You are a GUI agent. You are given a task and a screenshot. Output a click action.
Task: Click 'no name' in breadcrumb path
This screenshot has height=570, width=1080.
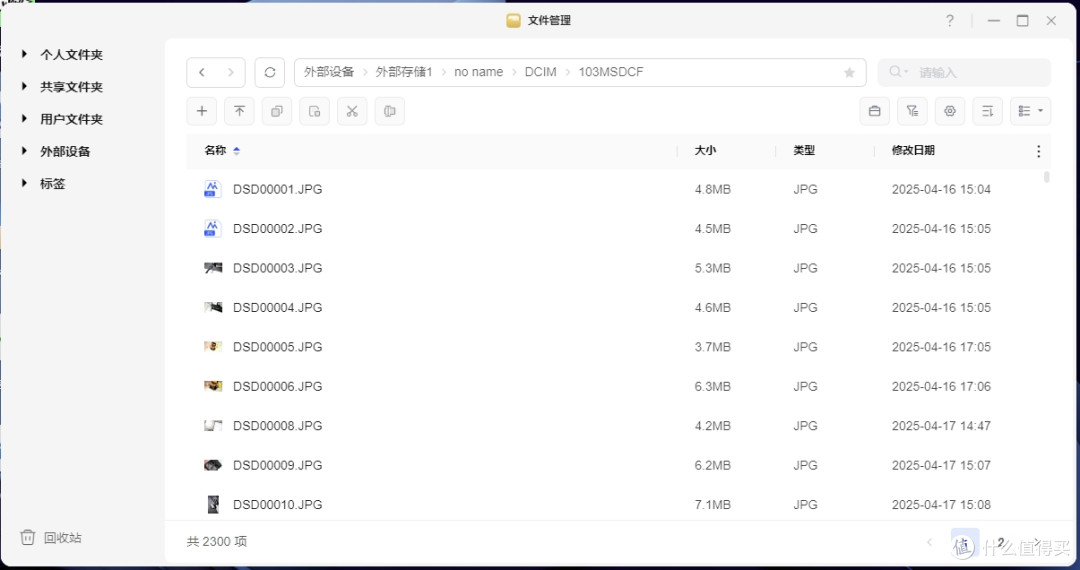click(x=479, y=72)
